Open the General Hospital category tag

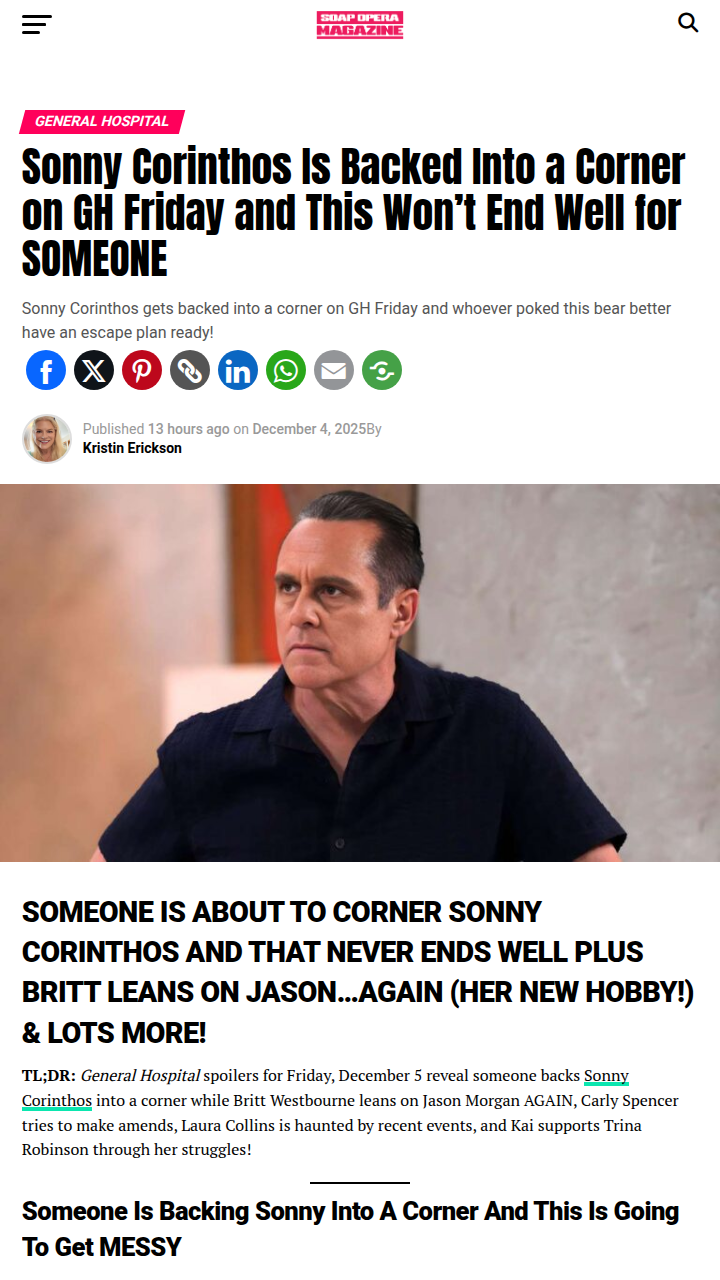102,121
